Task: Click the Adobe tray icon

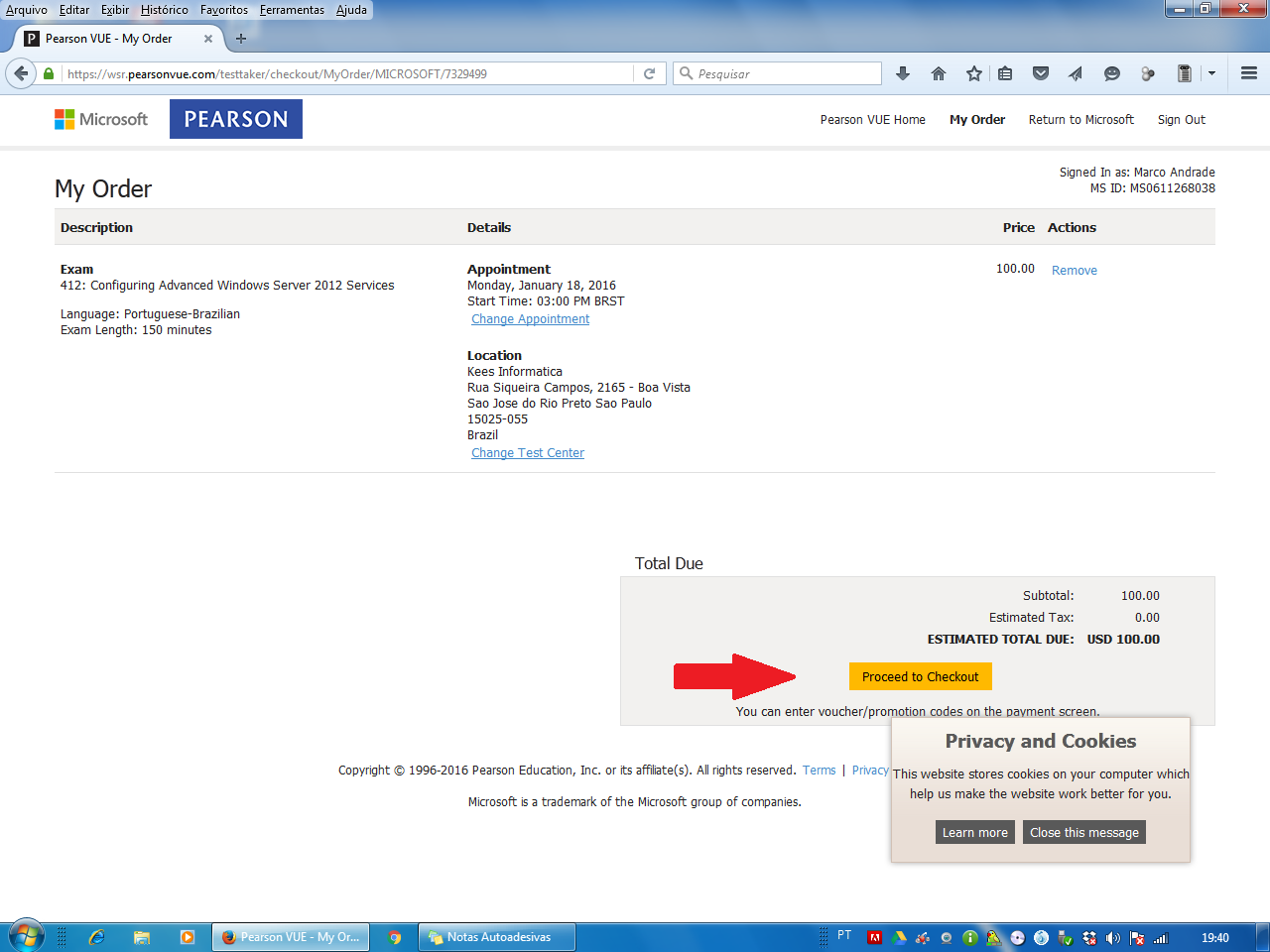Action: tap(875, 937)
